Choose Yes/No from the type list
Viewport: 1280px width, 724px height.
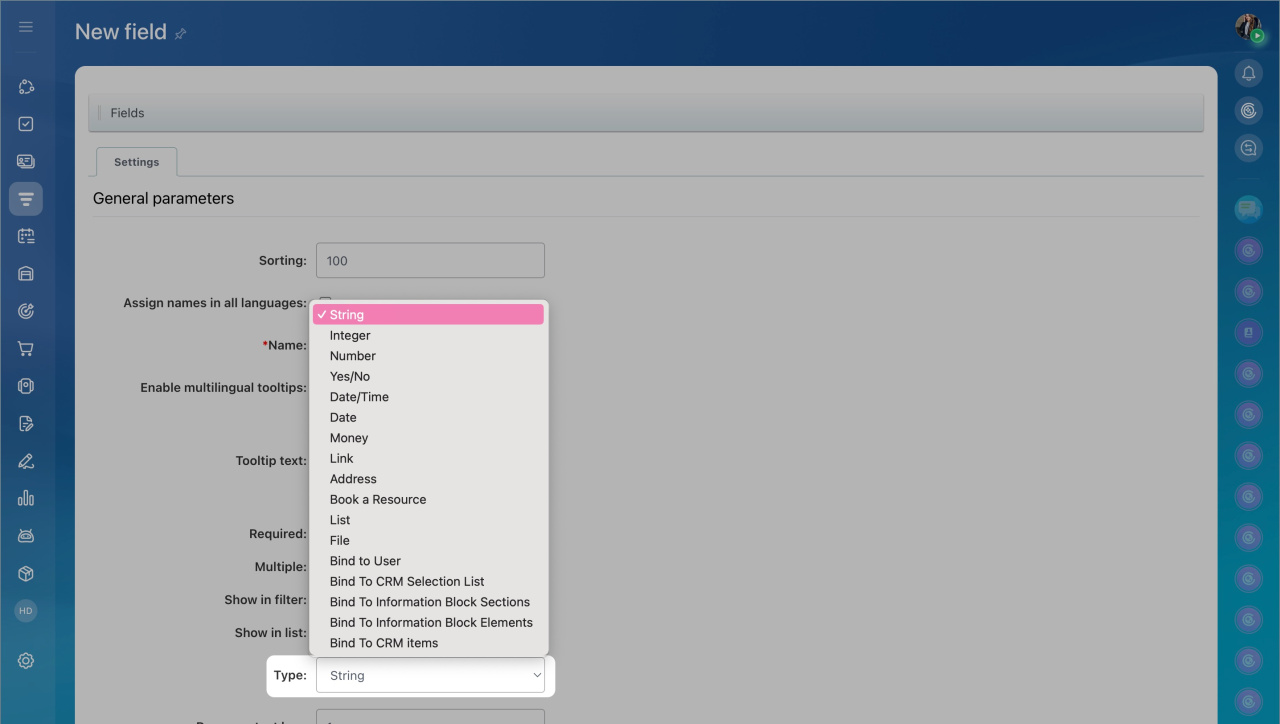click(350, 377)
